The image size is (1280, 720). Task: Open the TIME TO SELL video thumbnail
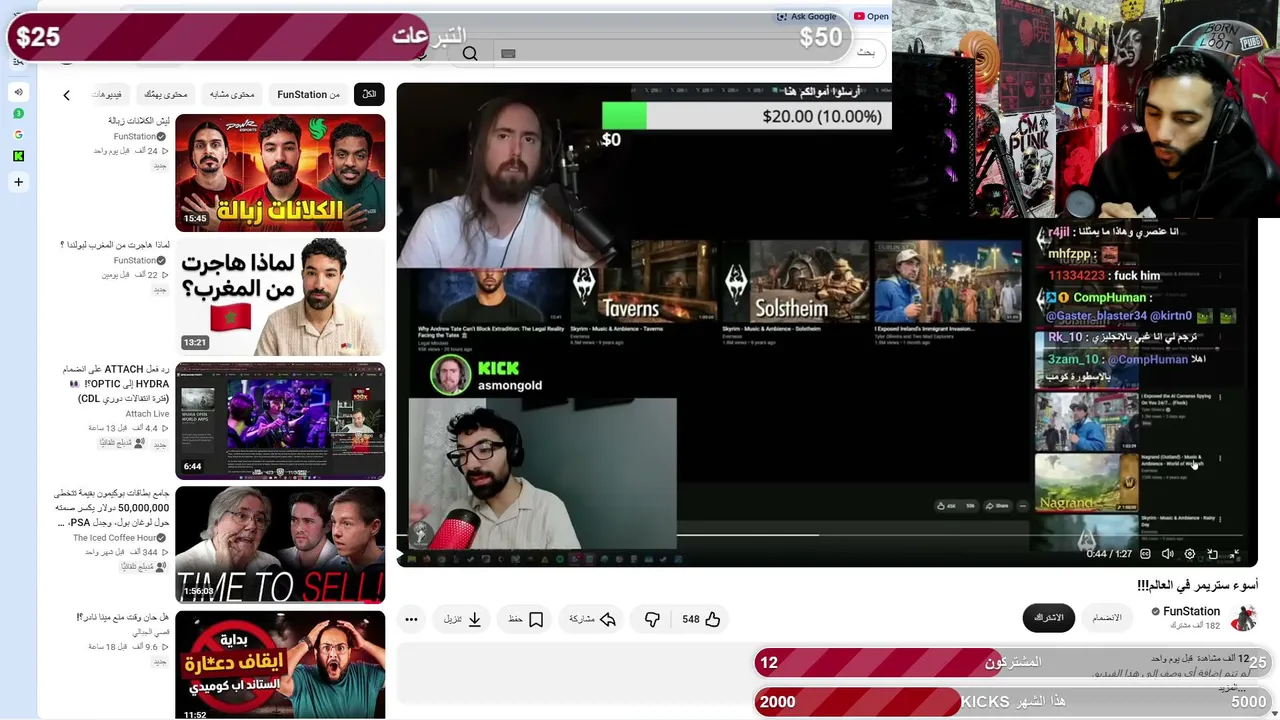click(280, 545)
